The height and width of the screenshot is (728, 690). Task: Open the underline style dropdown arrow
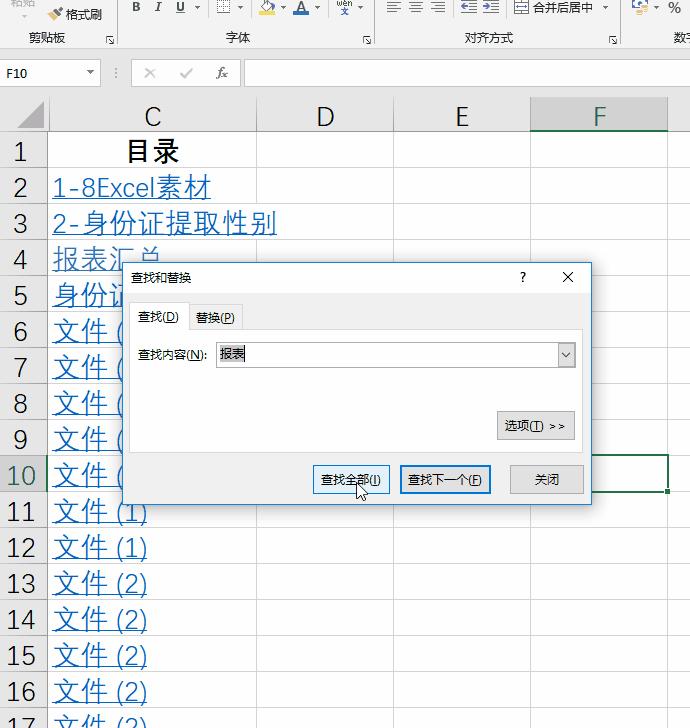(x=197, y=7)
